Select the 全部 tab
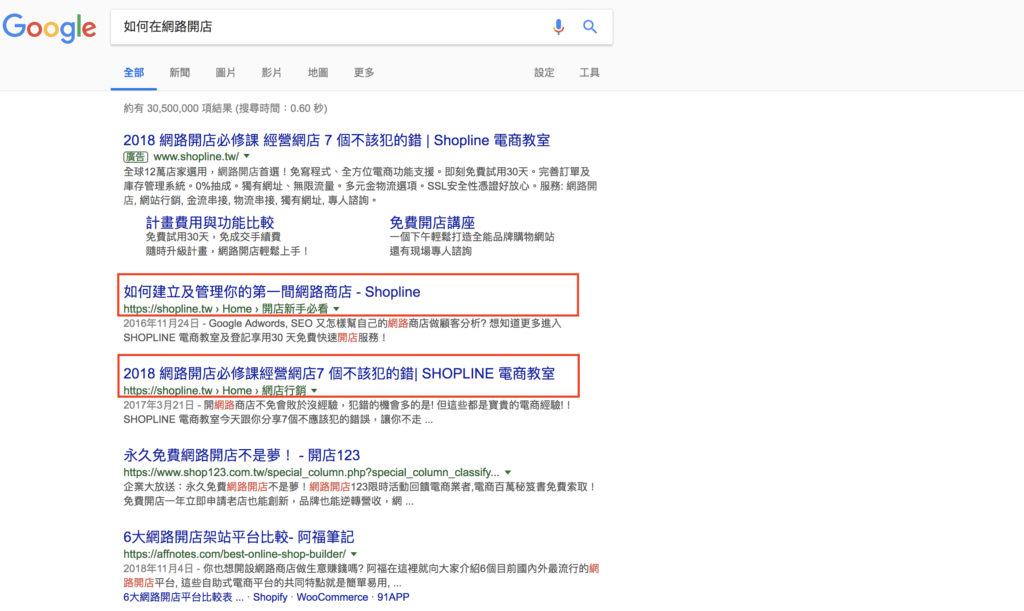 pos(134,72)
